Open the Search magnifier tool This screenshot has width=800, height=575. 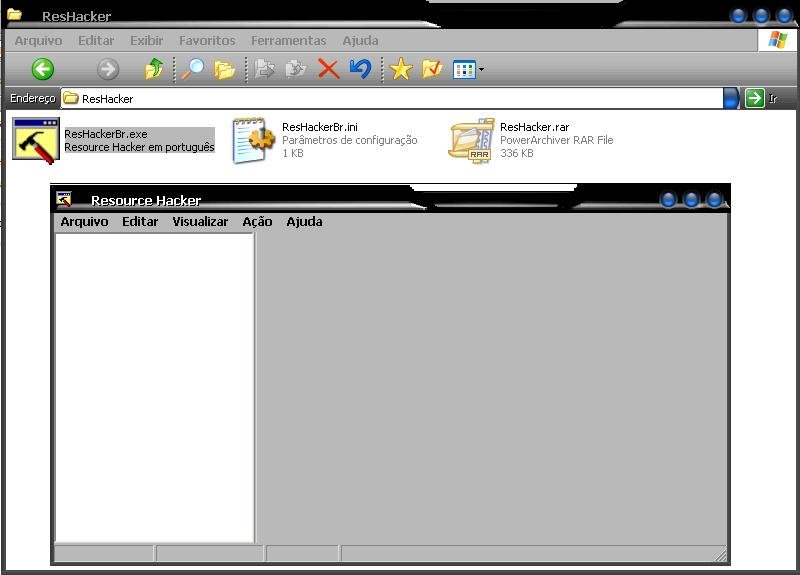coord(190,69)
